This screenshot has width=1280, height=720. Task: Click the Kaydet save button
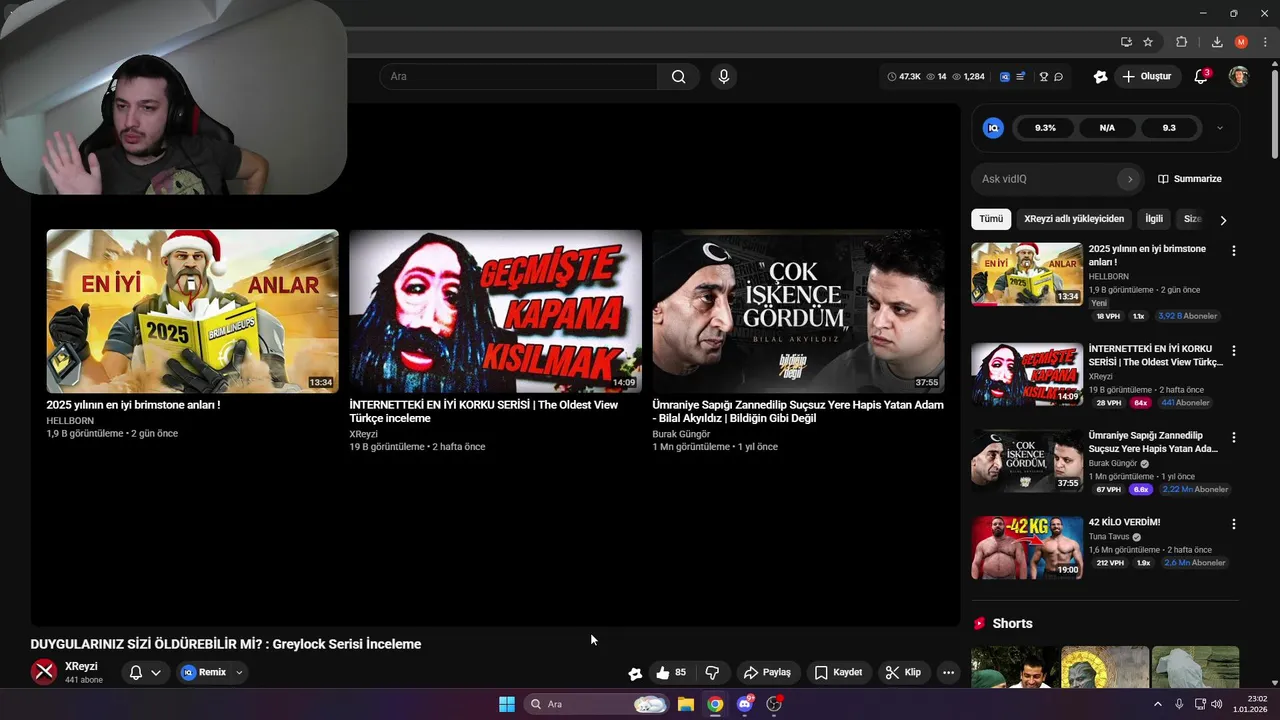click(838, 673)
